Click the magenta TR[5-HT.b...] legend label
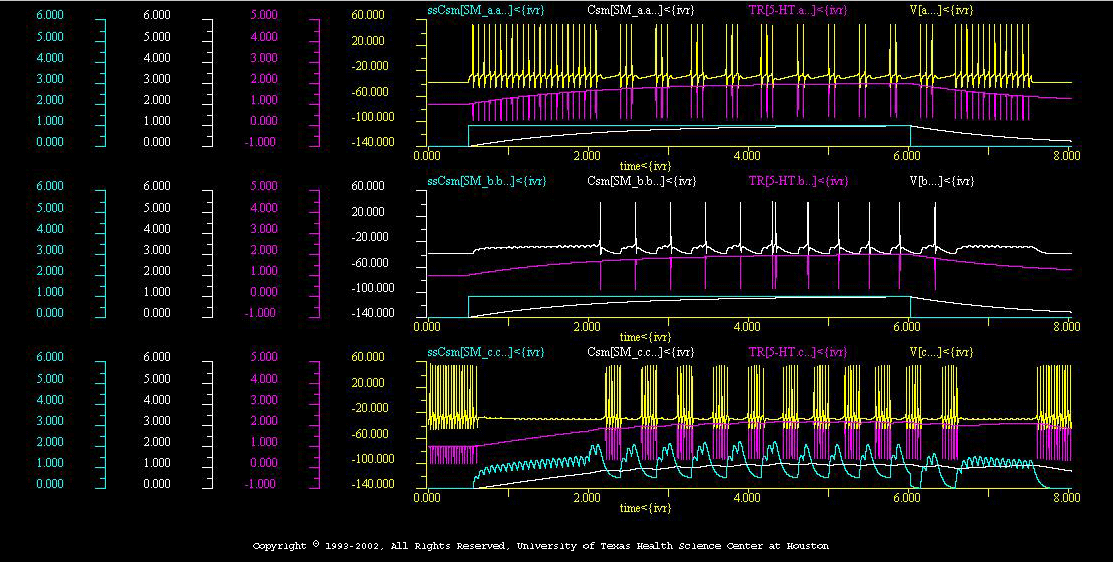This screenshot has width=1113, height=562. click(798, 181)
